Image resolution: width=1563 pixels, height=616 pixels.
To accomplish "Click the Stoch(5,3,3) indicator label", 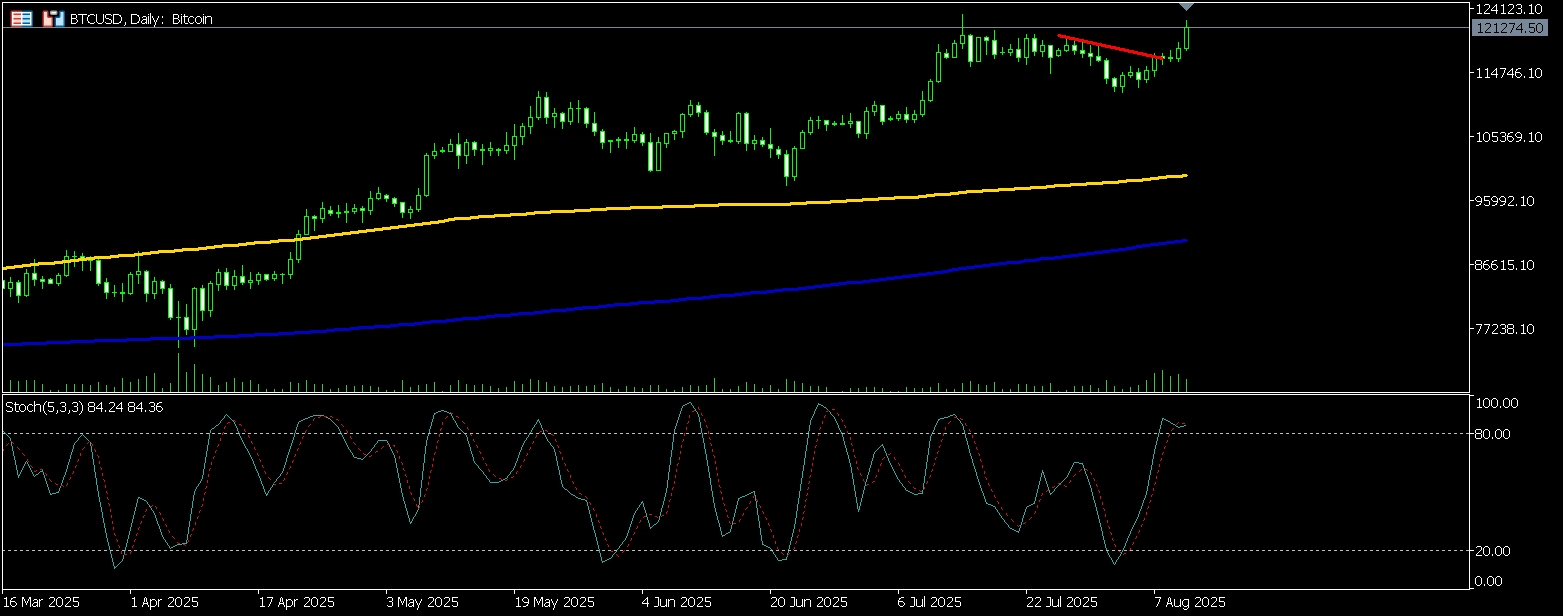I will (84, 407).
